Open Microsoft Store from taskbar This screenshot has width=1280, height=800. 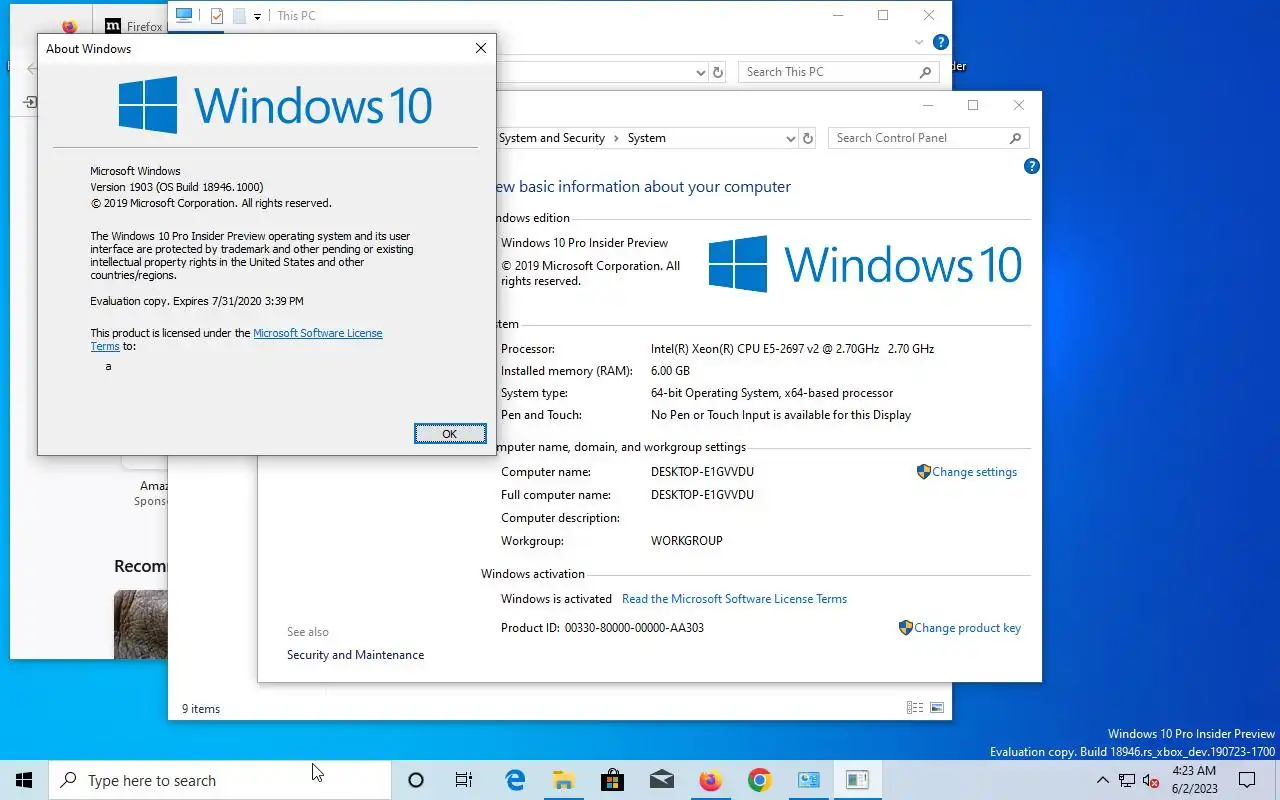click(x=612, y=780)
